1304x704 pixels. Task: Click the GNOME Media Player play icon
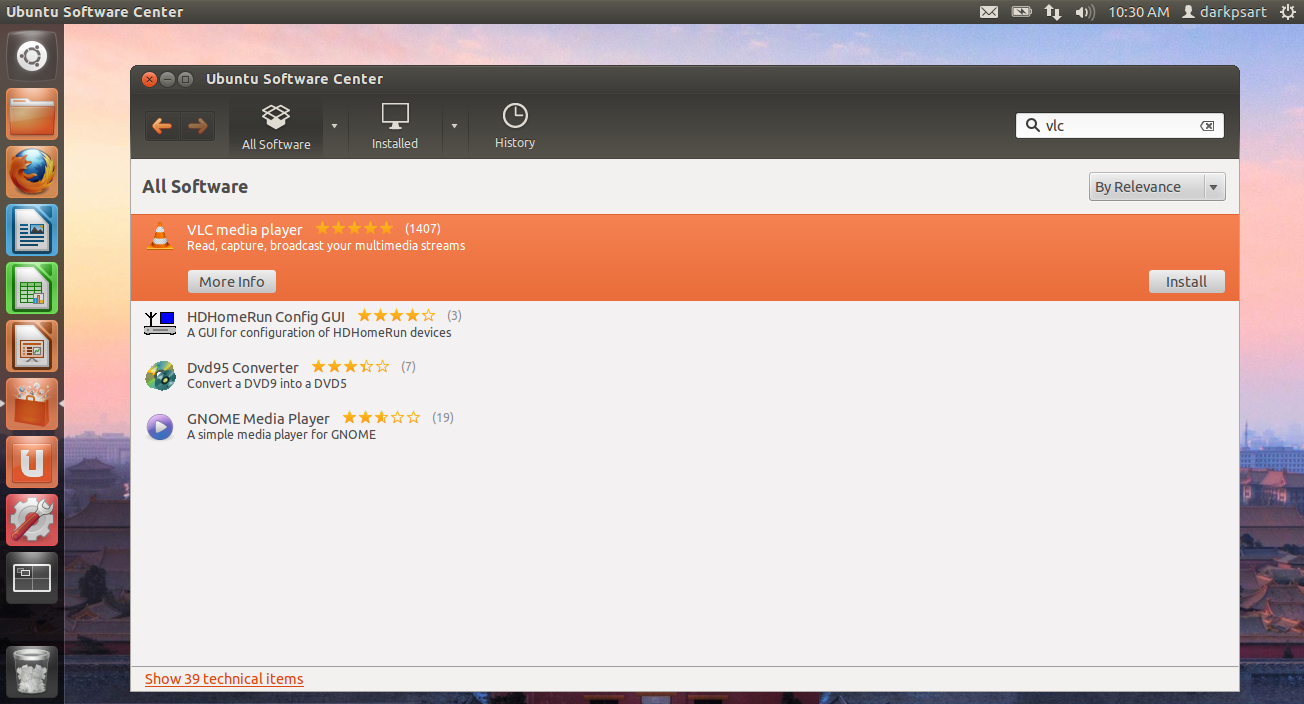[160, 427]
